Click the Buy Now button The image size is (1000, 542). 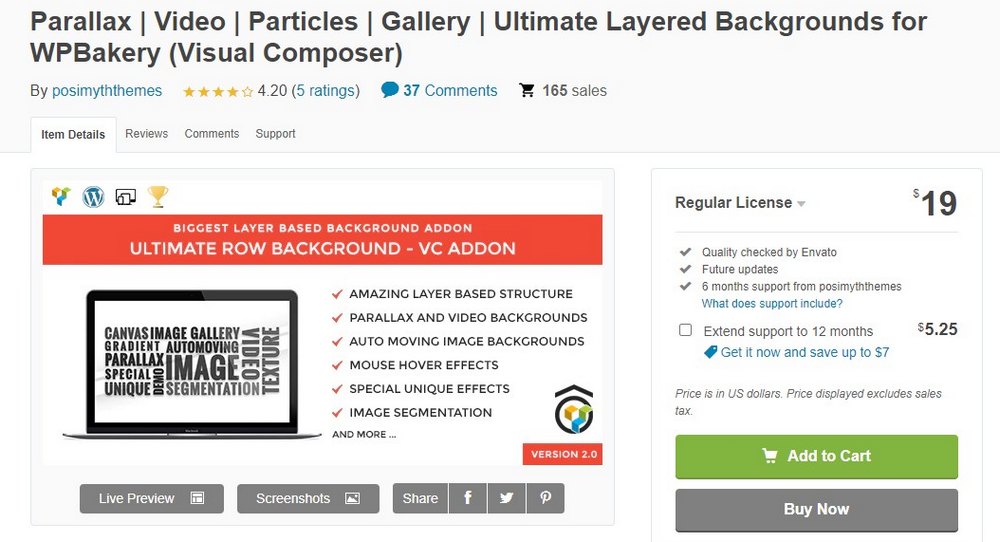[816, 509]
